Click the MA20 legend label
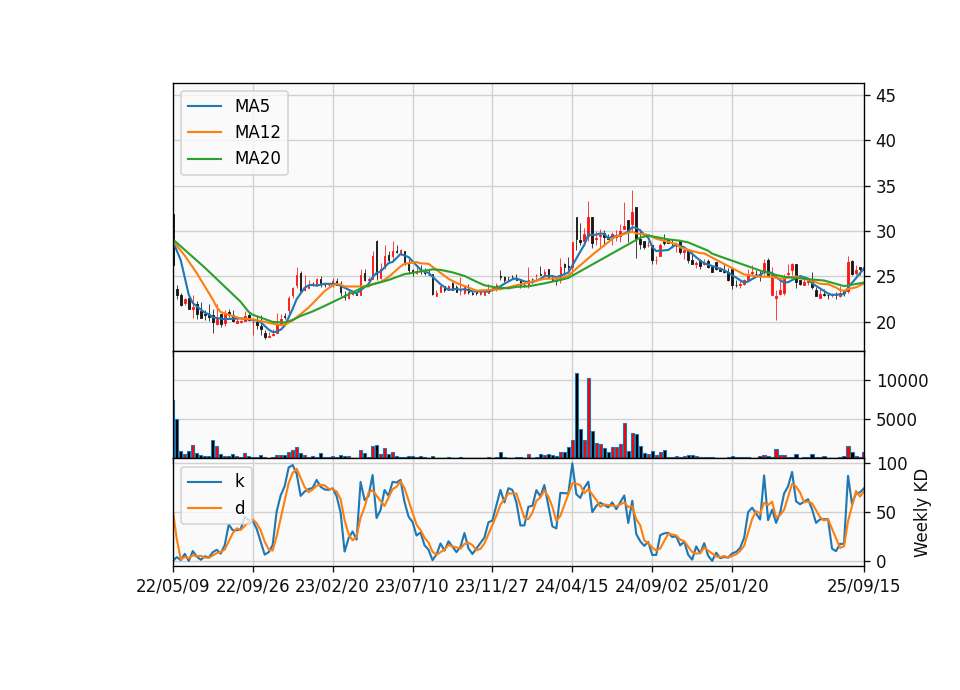Image resolution: width=960 pixels, height=690 pixels. point(257,159)
